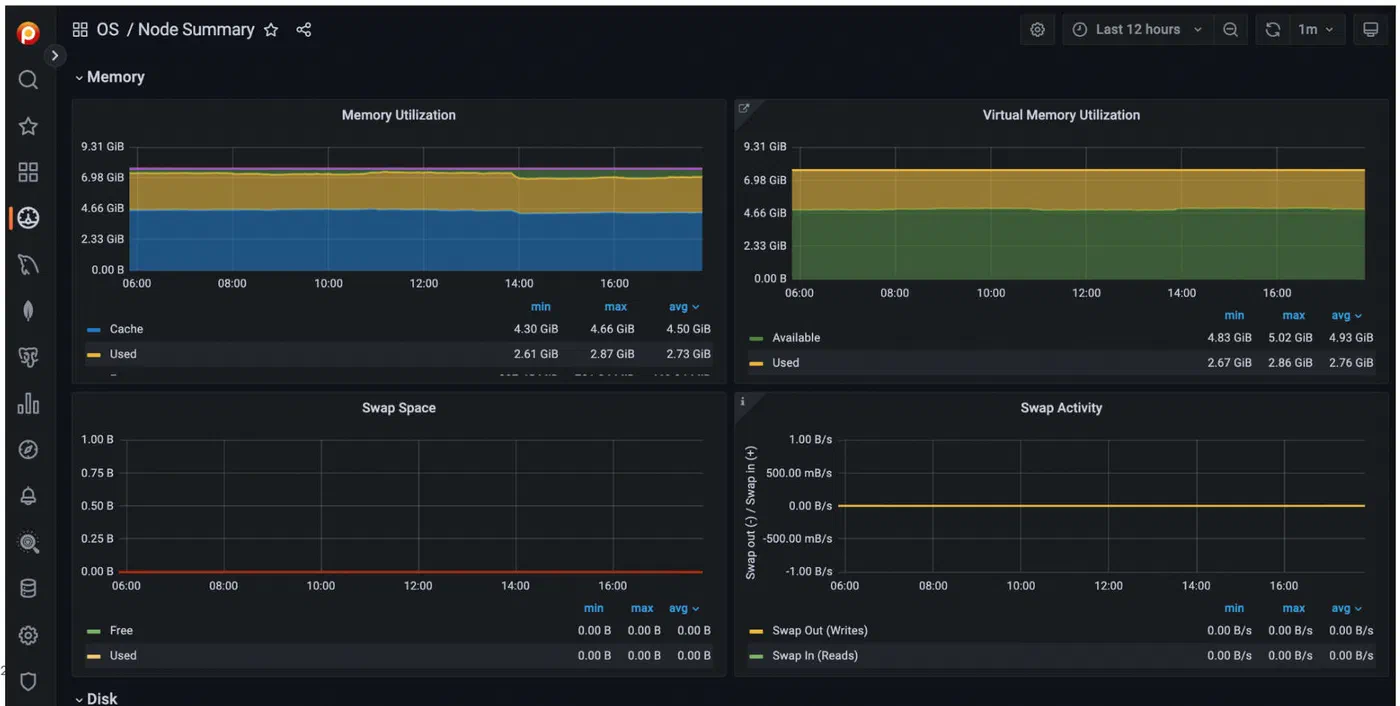This screenshot has width=1400, height=706.
Task: Open the Memory Utilization panel title menu
Action: (398, 115)
